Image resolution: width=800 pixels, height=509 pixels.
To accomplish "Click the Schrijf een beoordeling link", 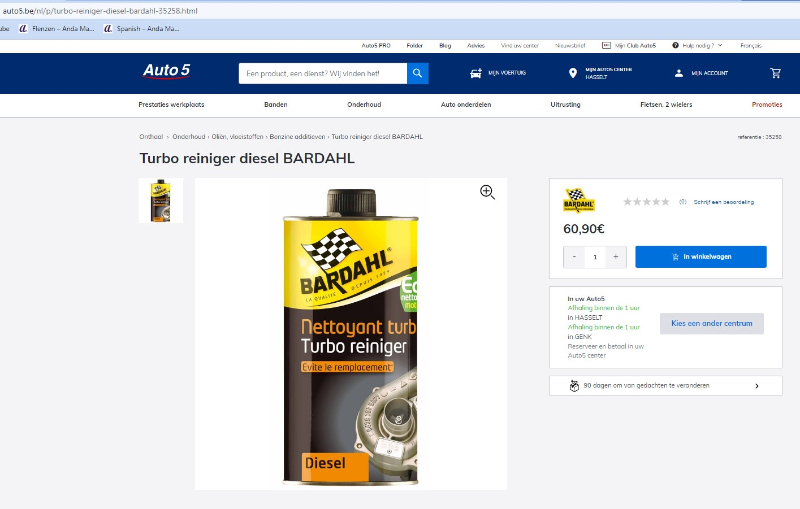I will (724, 202).
